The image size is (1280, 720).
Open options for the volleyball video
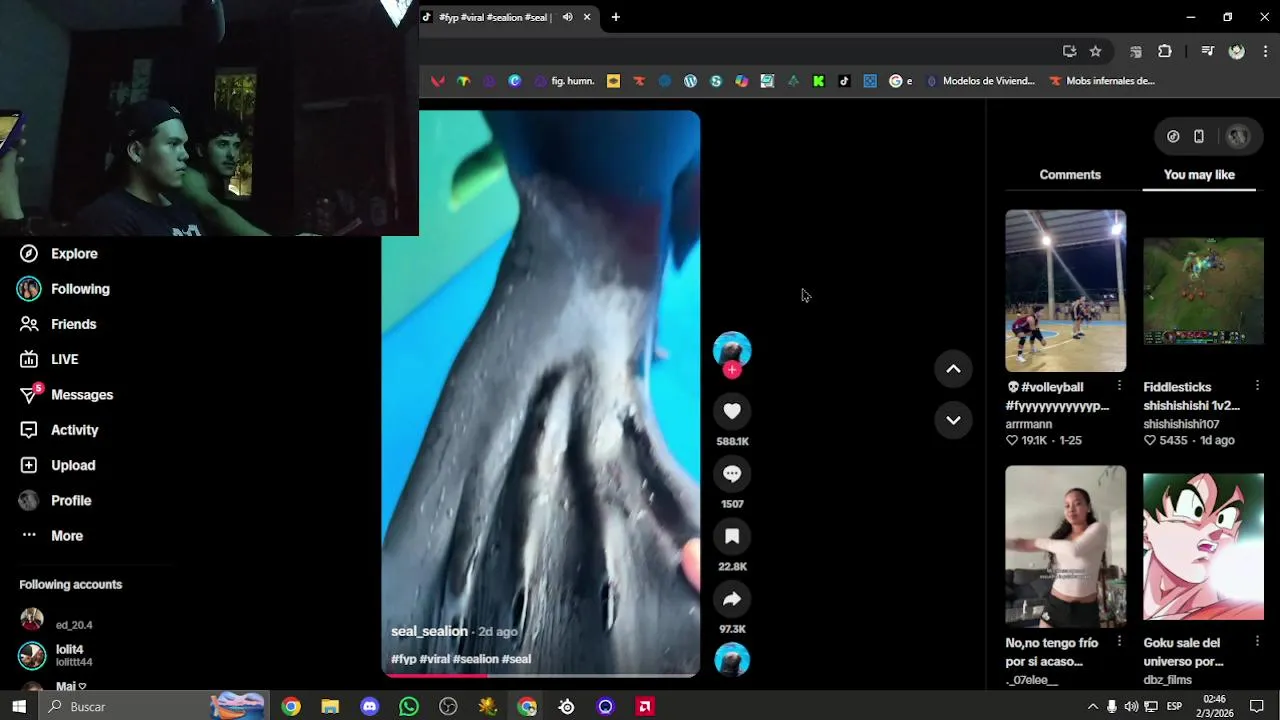click(1119, 386)
